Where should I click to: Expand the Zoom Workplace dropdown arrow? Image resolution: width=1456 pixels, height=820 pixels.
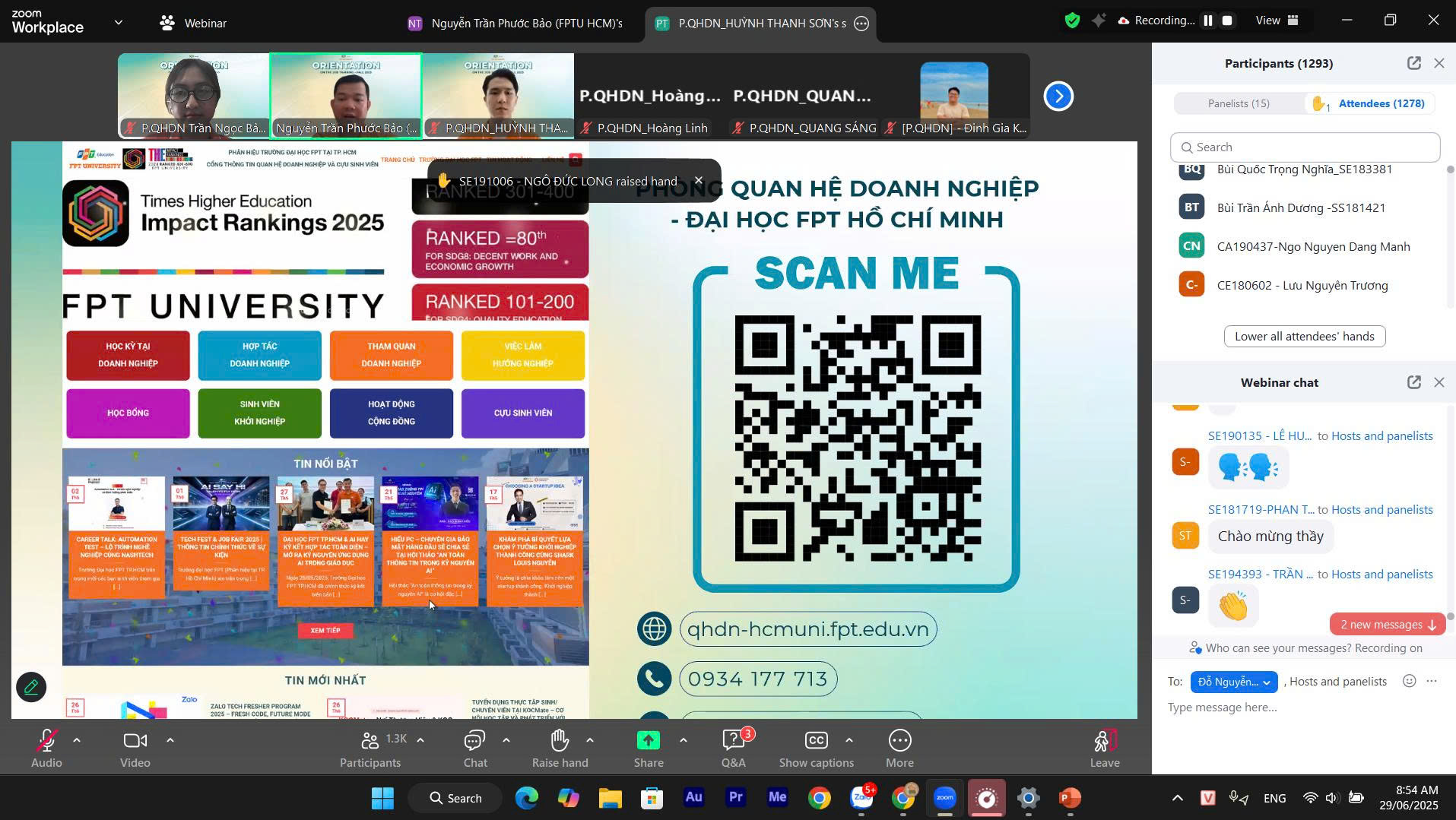[x=119, y=23]
